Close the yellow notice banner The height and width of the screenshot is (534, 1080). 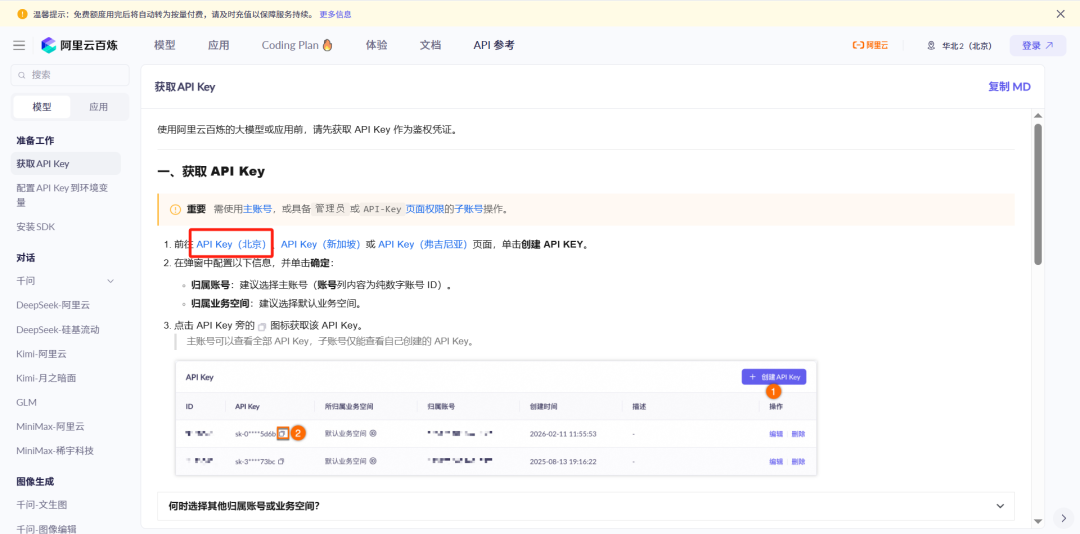click(x=1061, y=14)
